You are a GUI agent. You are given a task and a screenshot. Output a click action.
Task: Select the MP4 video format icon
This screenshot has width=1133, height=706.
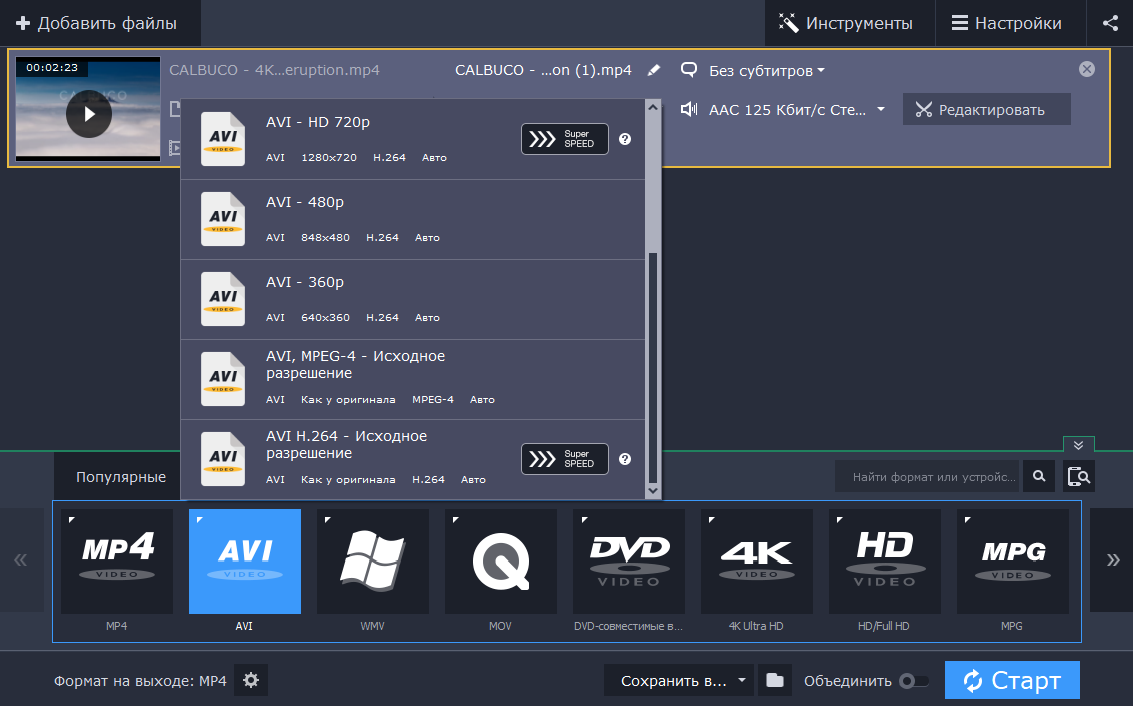click(117, 561)
